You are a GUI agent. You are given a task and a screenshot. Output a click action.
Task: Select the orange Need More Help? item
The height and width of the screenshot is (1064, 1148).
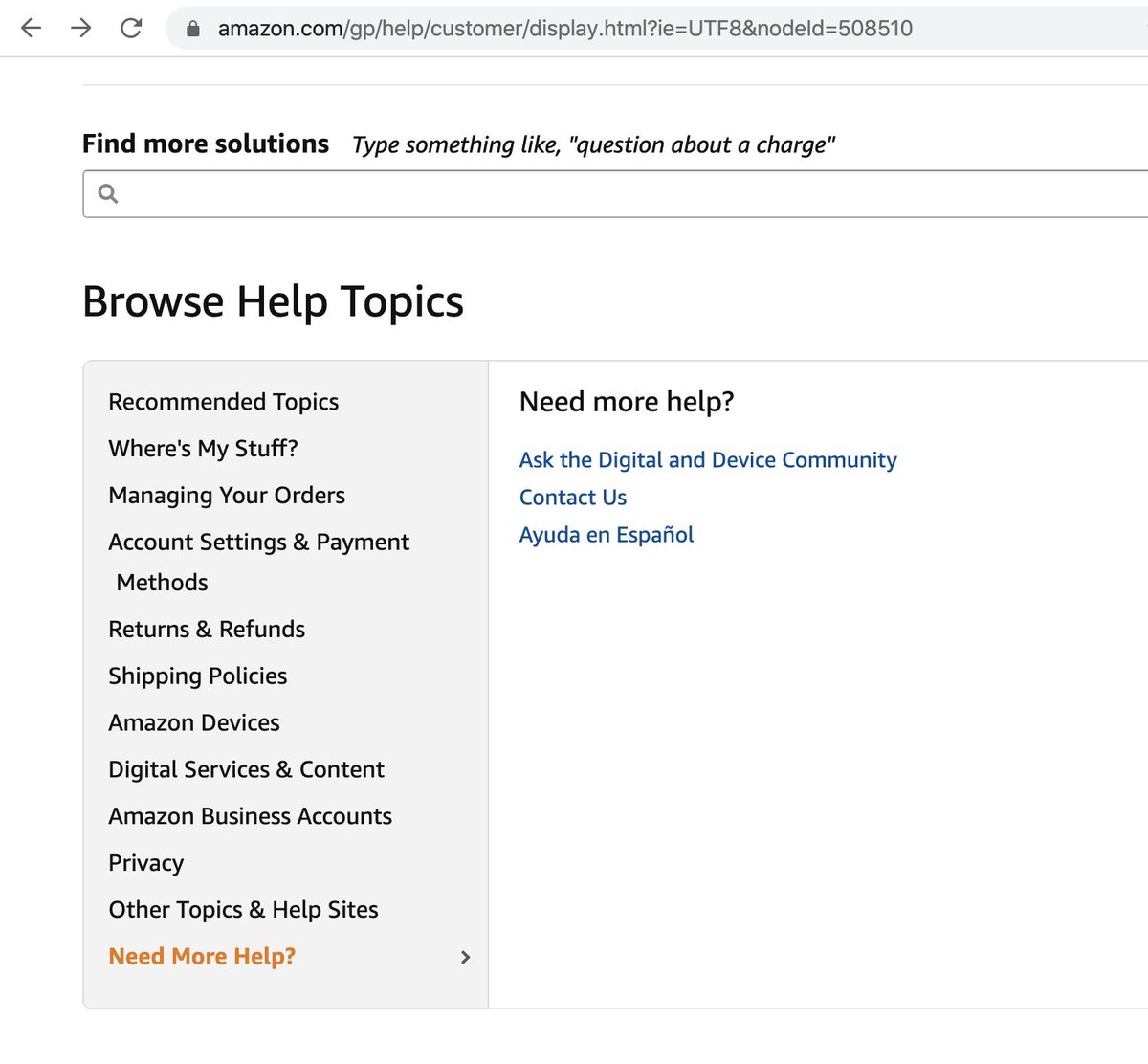click(x=202, y=957)
